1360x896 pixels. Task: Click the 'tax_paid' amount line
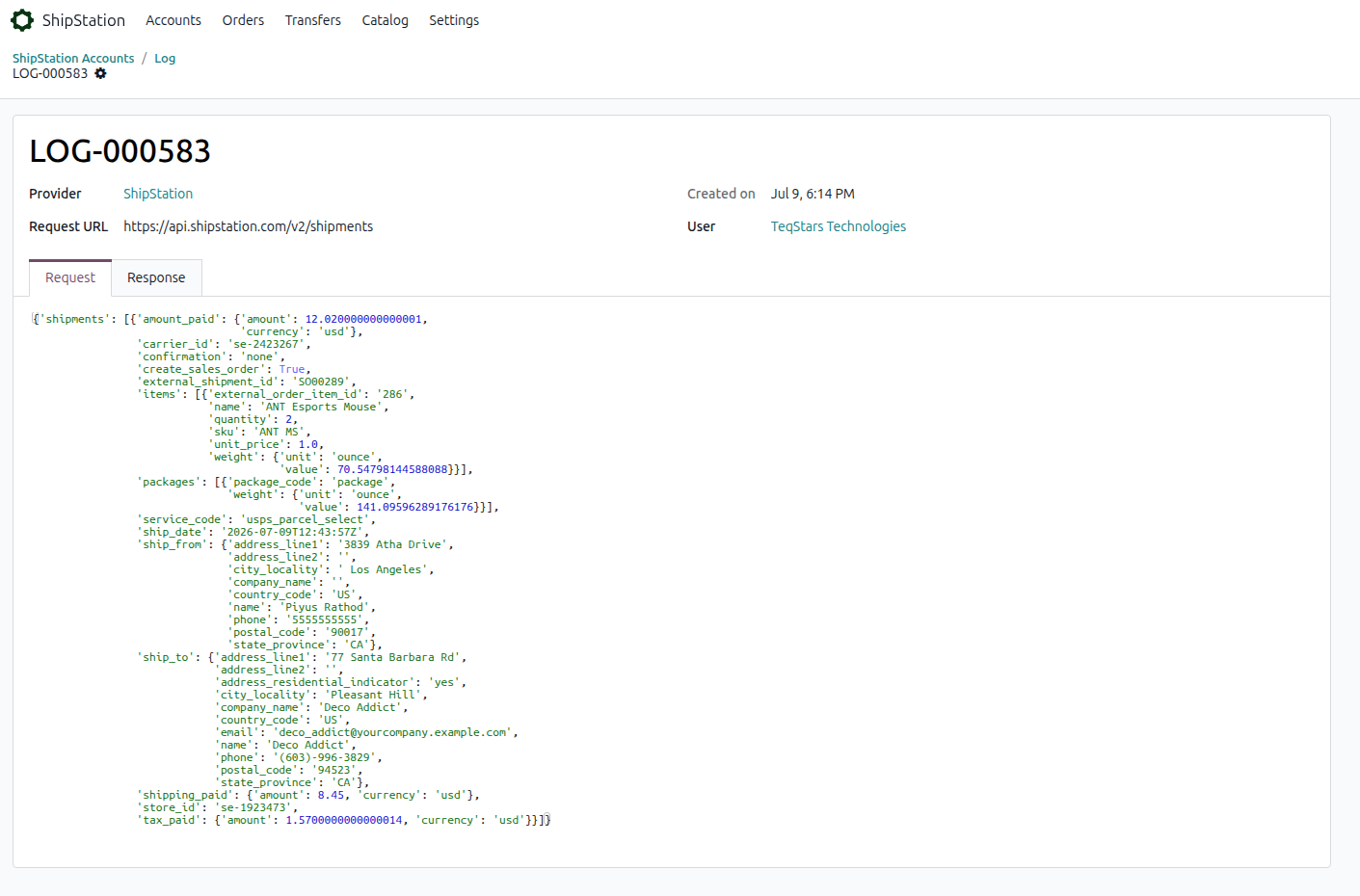(344, 820)
